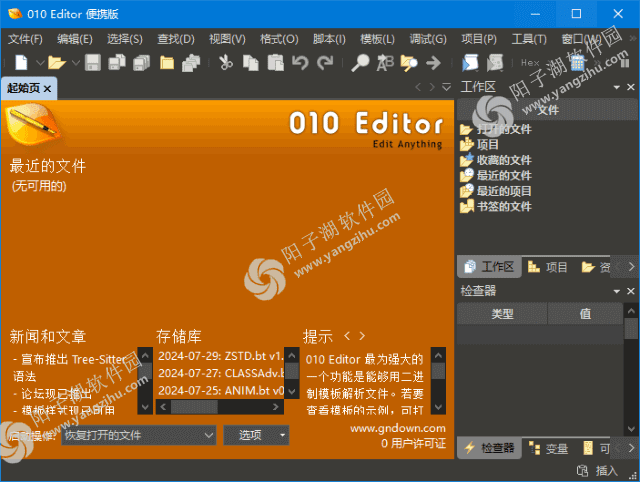Click the Open file folder icon

(57, 63)
